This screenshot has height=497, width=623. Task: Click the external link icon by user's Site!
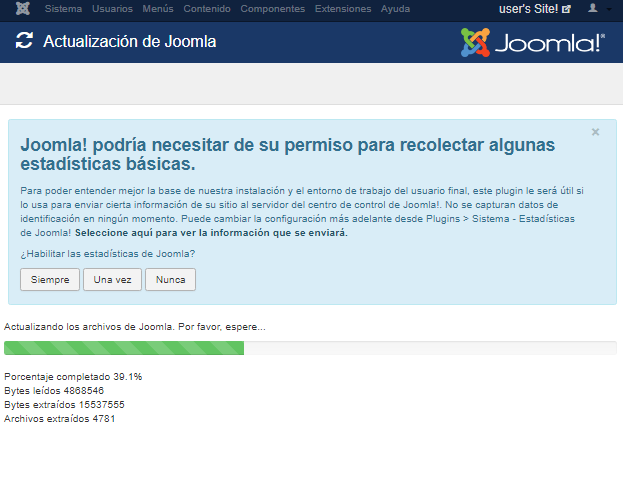click(567, 9)
